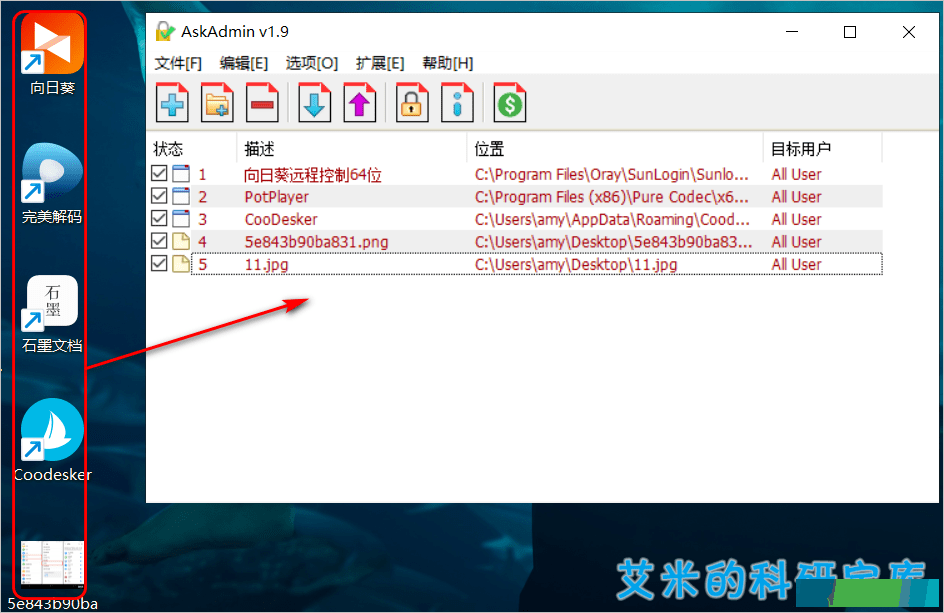Image resolution: width=944 pixels, height=613 pixels.
Task: Click the AskAdmin title bar icon
Action: pyautogui.click(x=164, y=31)
